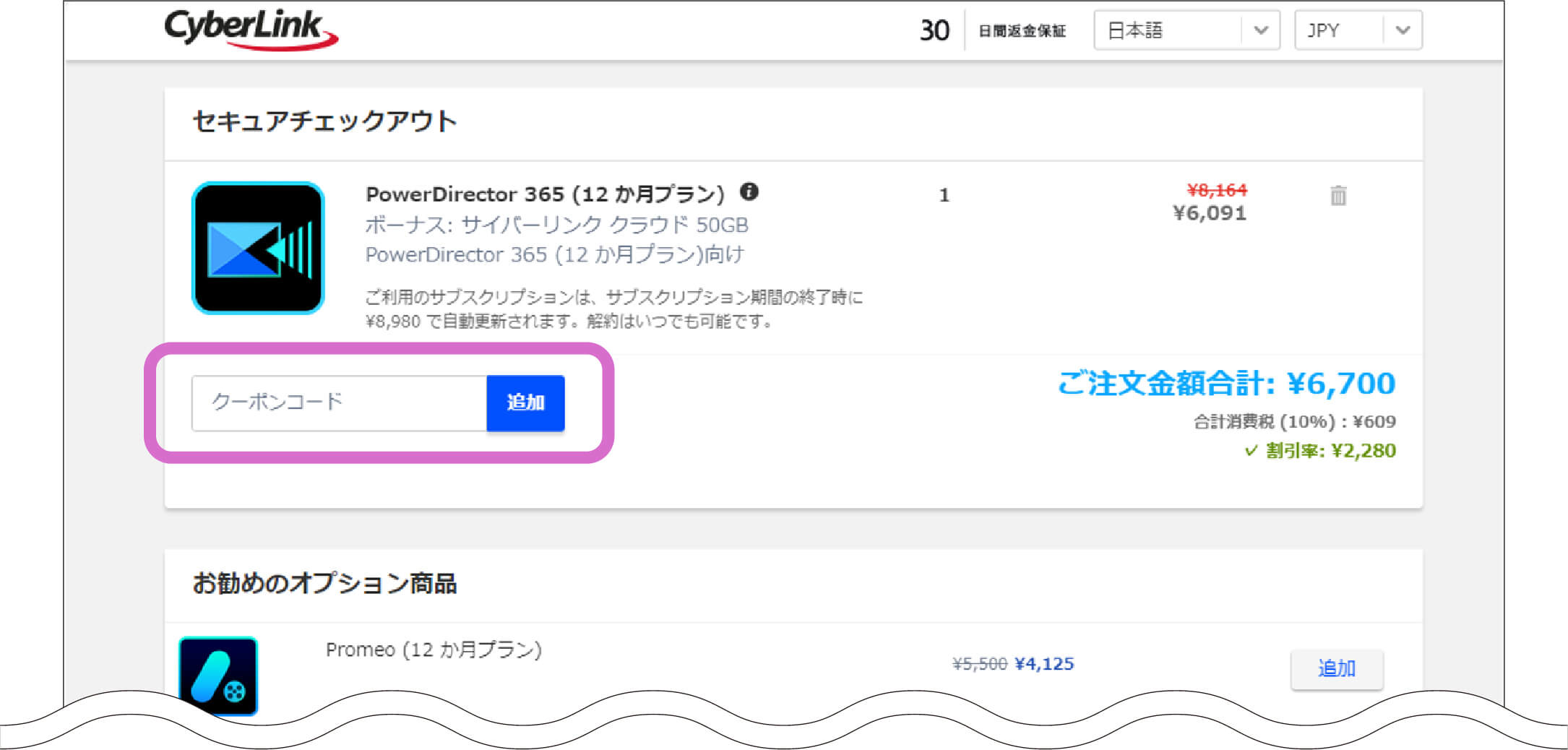Click the セキュアチェックアウト heading

325,121
